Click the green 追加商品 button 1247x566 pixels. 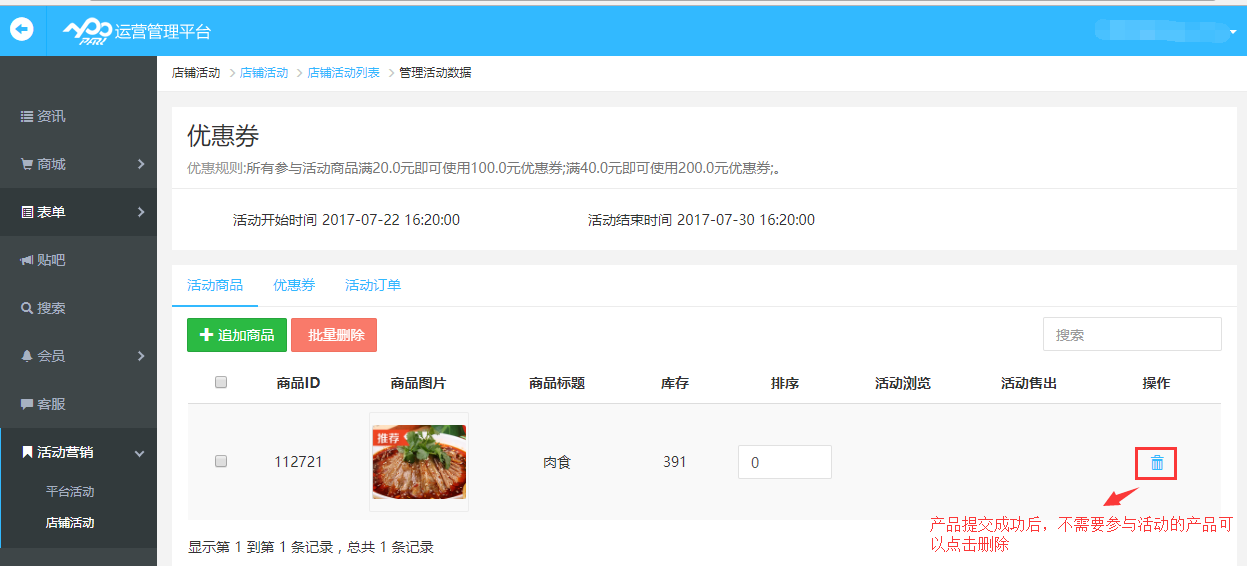click(x=237, y=335)
